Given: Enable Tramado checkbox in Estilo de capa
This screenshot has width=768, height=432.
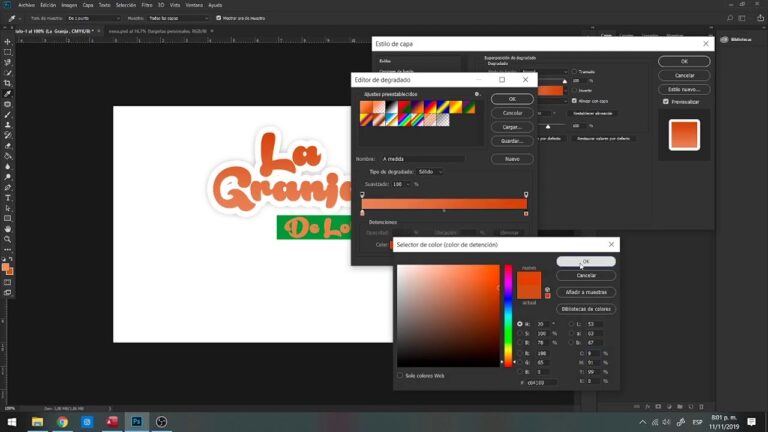Looking at the screenshot, I should [x=574, y=72].
